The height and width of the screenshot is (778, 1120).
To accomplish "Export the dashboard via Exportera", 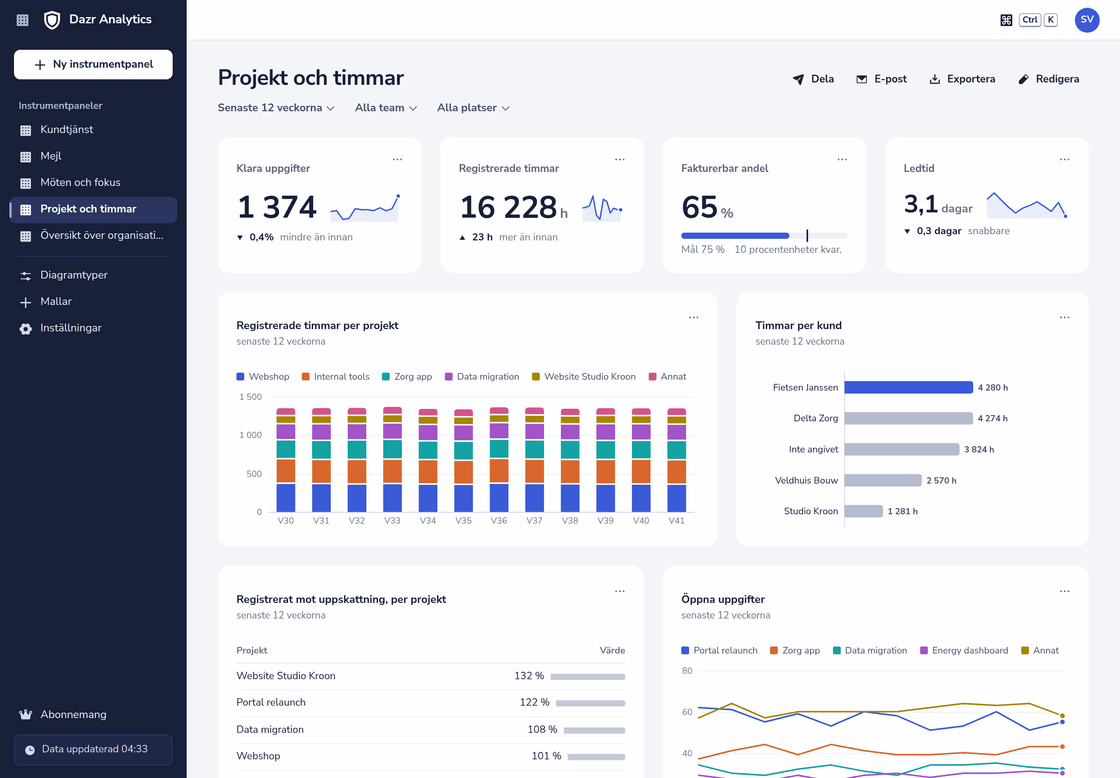I will (x=962, y=79).
